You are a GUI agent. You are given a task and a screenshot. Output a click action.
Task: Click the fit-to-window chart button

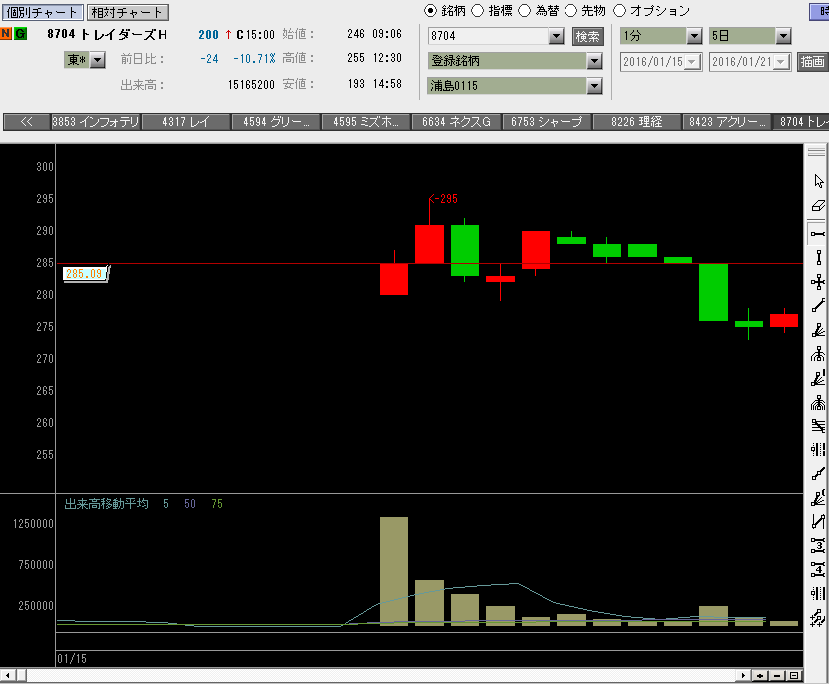[794, 676]
